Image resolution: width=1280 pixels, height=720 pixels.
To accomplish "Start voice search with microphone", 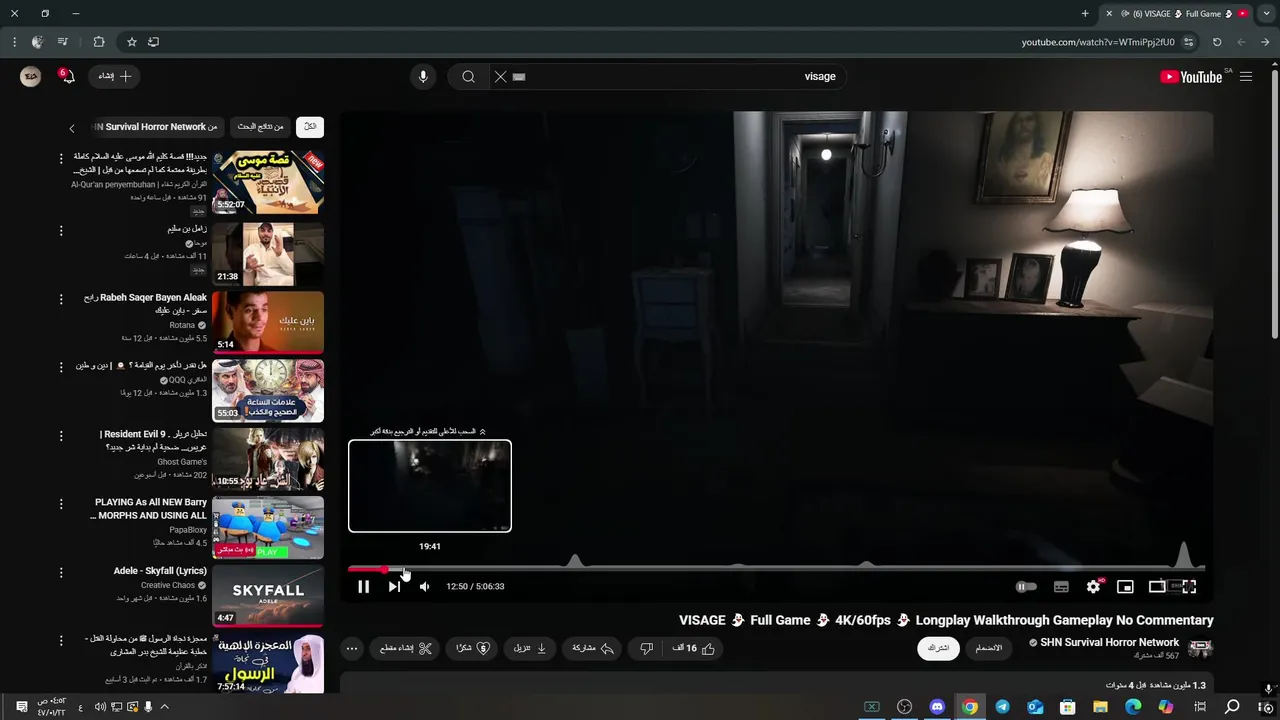I will pyautogui.click(x=423, y=77).
